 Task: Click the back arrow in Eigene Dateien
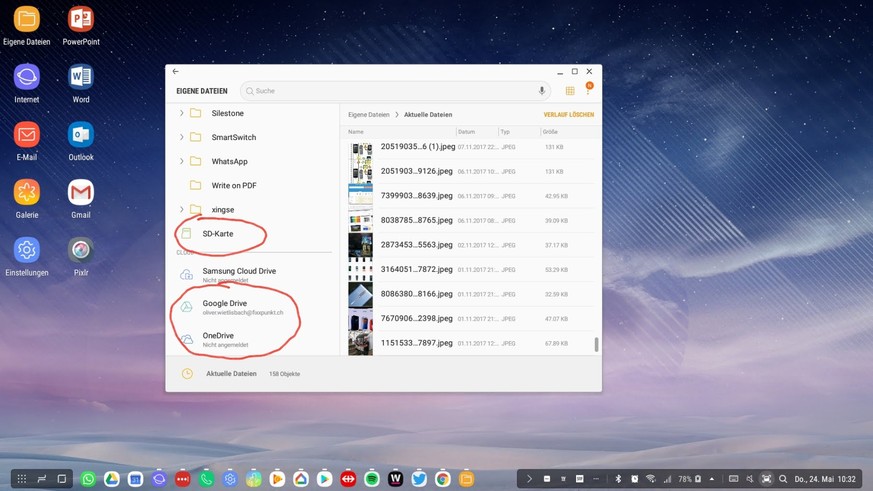176,72
